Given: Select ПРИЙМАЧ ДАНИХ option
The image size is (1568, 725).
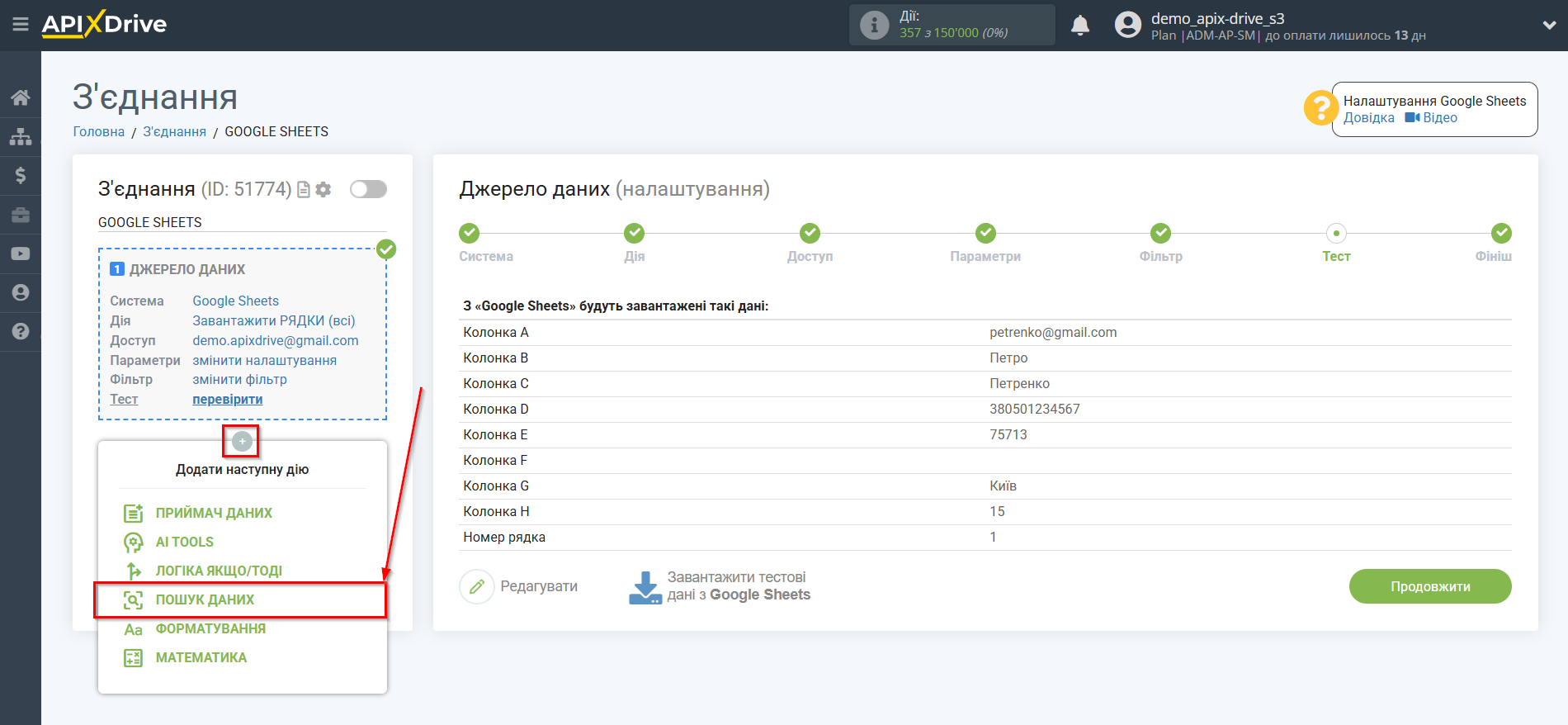Looking at the screenshot, I should click(214, 513).
